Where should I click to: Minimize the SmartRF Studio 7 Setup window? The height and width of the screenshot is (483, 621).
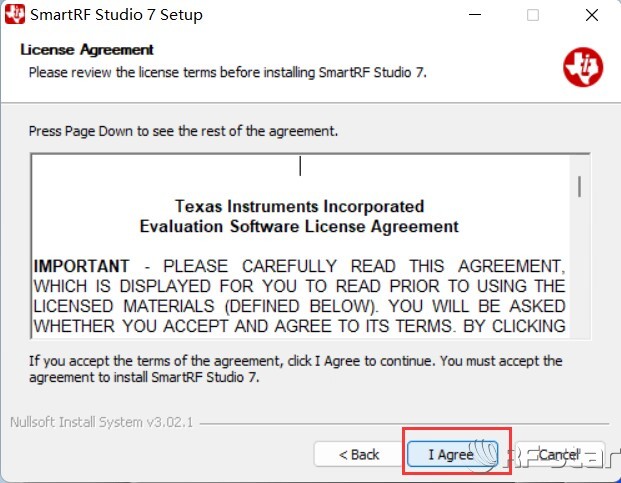click(473, 15)
